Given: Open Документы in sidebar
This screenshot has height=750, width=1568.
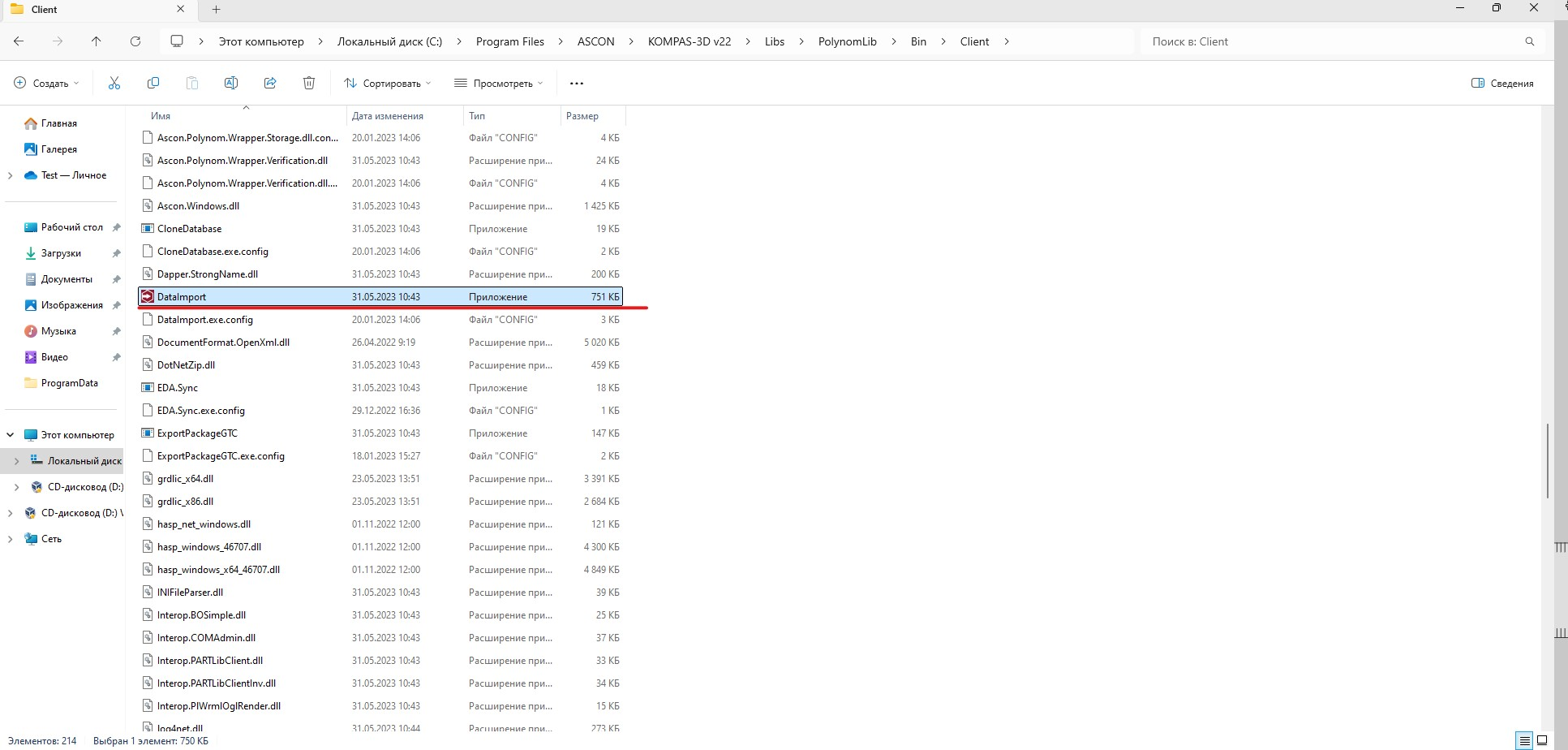Looking at the screenshot, I should pyautogui.click(x=67, y=279).
